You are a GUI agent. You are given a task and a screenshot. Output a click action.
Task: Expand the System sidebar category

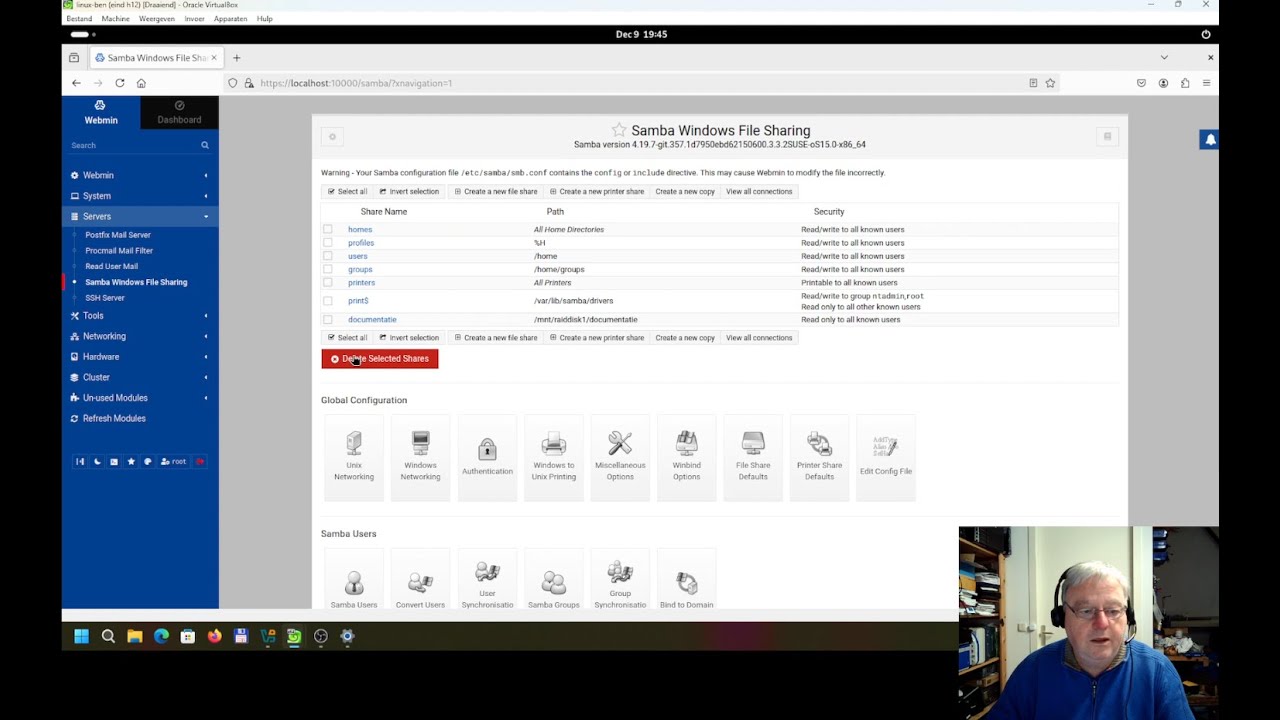pos(140,196)
